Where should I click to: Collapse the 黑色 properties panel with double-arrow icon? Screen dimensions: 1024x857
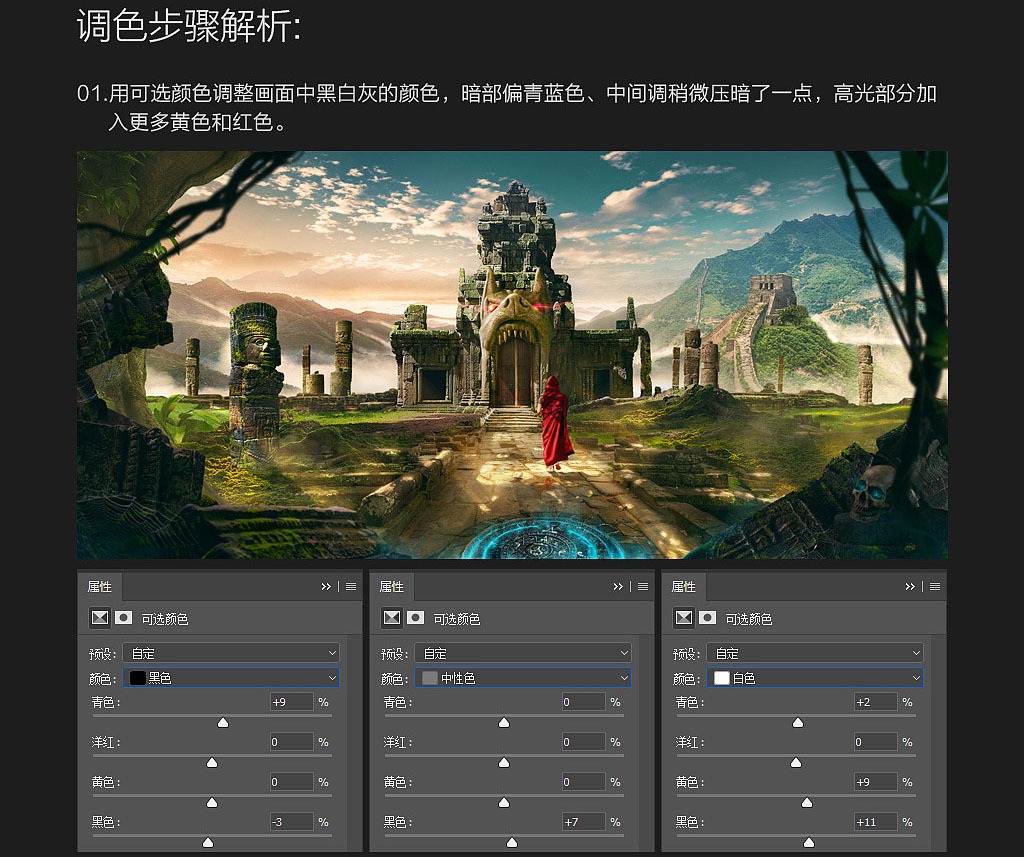pos(326,587)
